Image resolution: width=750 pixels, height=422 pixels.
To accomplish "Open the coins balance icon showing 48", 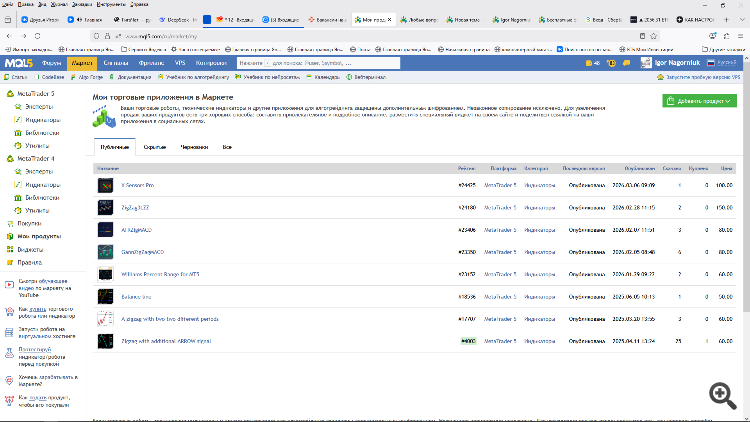I will (593, 63).
